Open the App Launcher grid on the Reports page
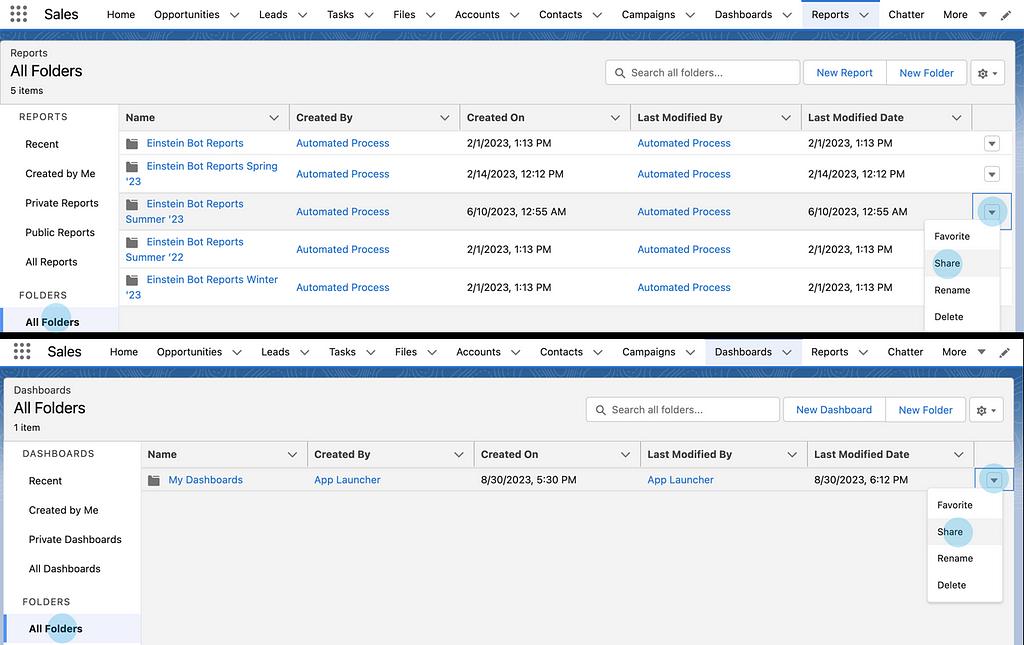Viewport: 1024px width, 645px height. coord(20,15)
